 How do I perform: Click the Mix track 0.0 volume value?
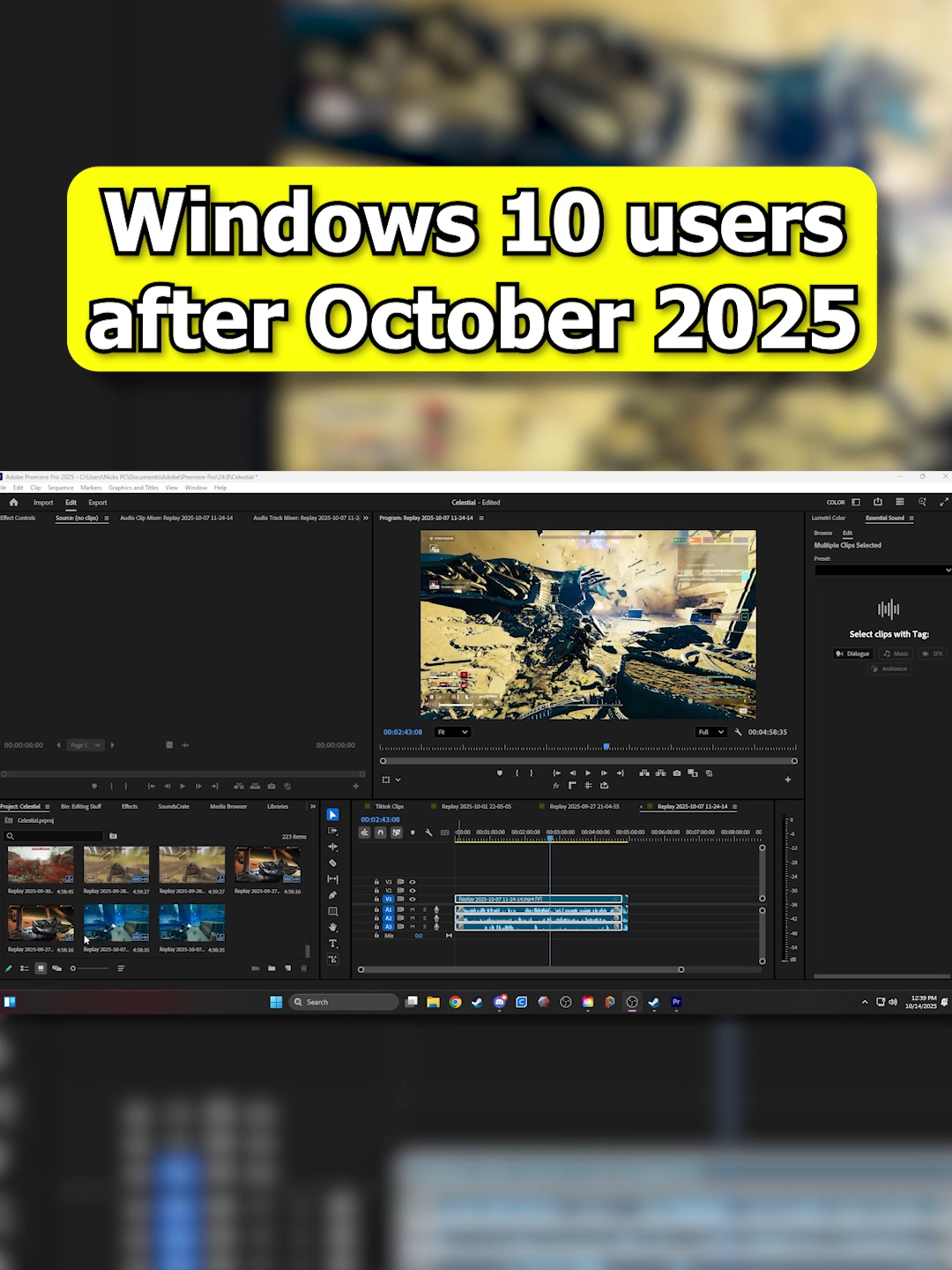pyautogui.click(x=418, y=936)
